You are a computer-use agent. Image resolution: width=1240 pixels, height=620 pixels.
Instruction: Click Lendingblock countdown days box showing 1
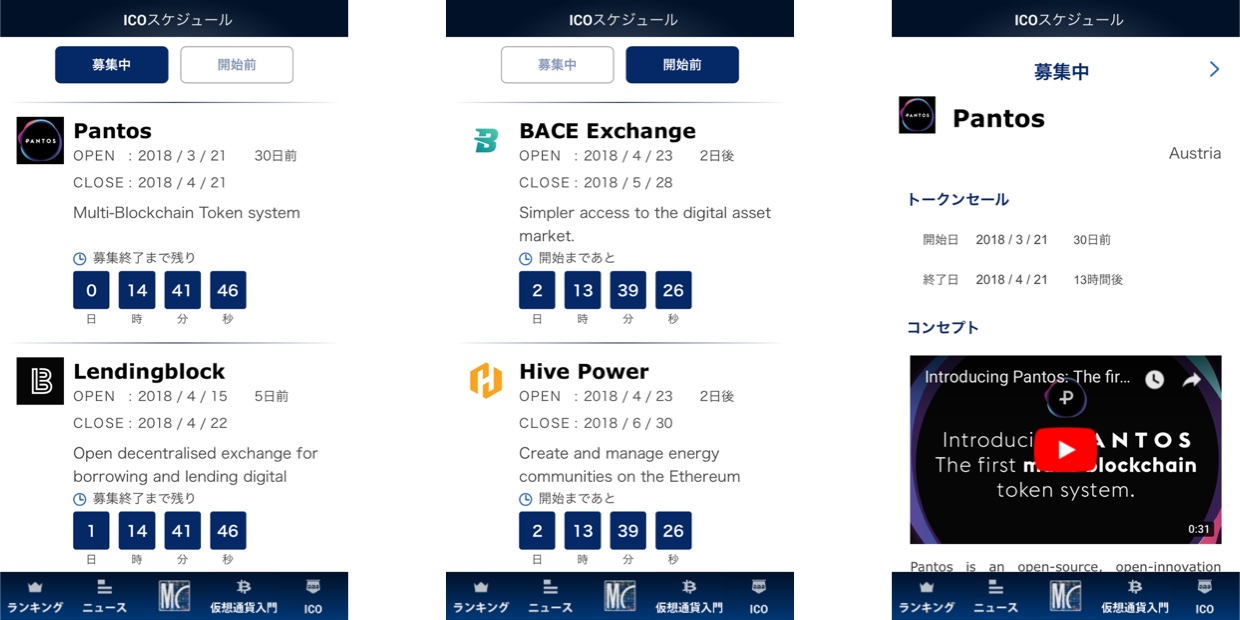(91, 530)
